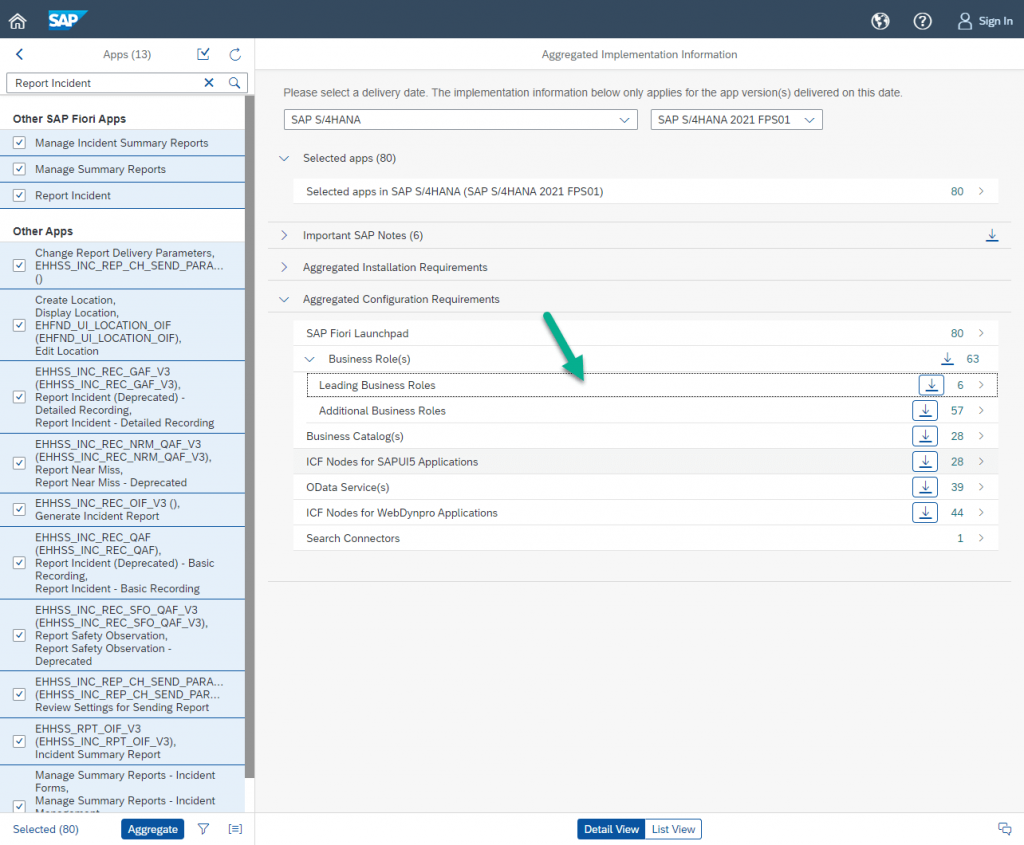Screen dimensions: 1024x845
Task: Download Business Catalog(s)
Action: coord(925,436)
